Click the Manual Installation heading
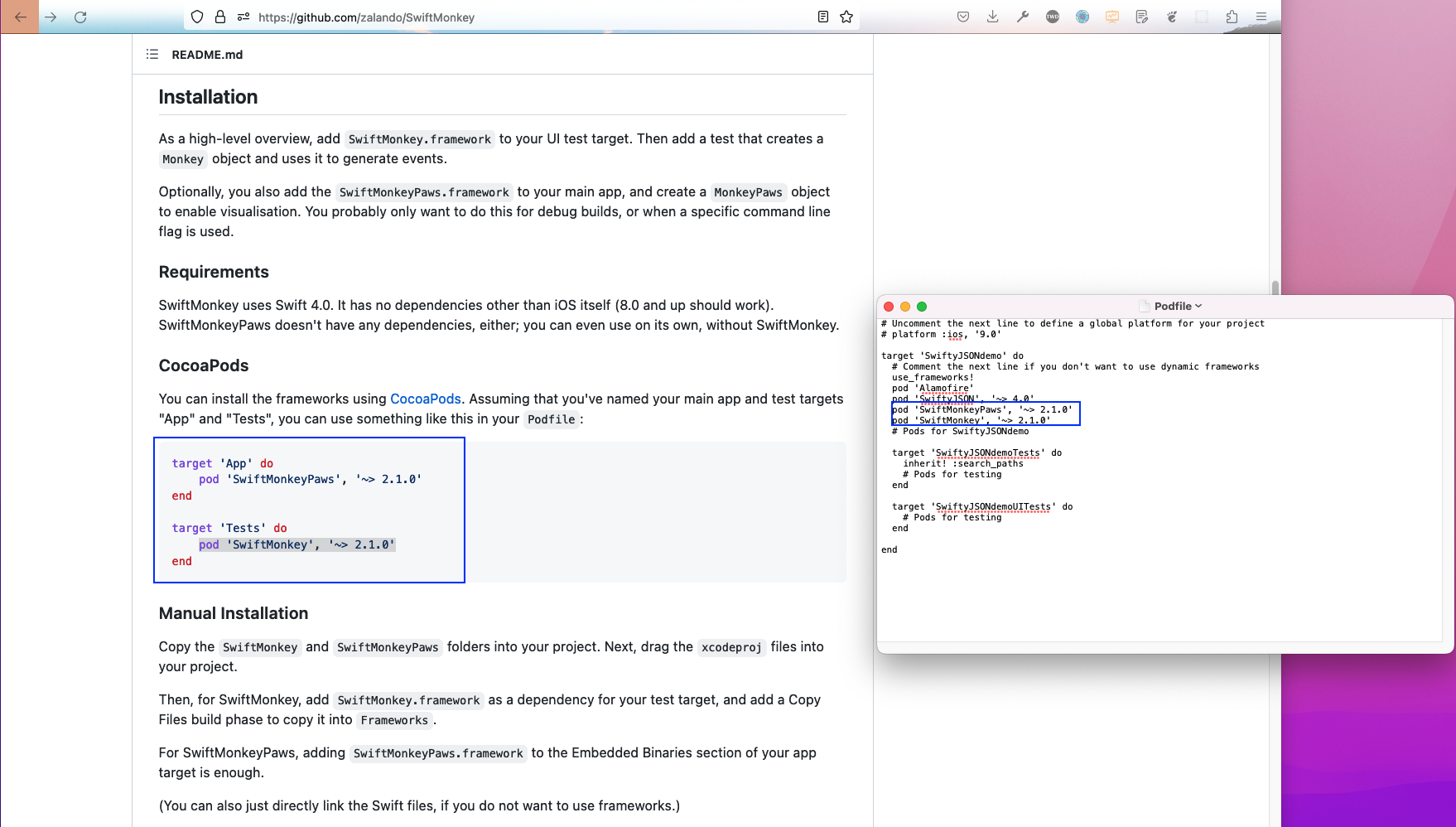The width and height of the screenshot is (1456, 827). click(234, 613)
